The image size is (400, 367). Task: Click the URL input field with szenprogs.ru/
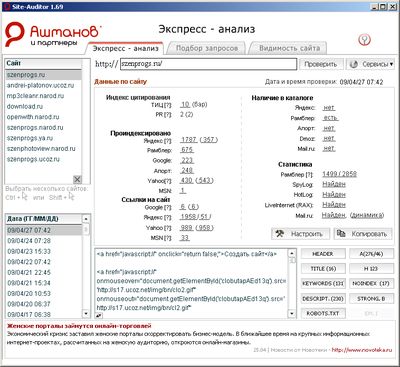pos(208,64)
